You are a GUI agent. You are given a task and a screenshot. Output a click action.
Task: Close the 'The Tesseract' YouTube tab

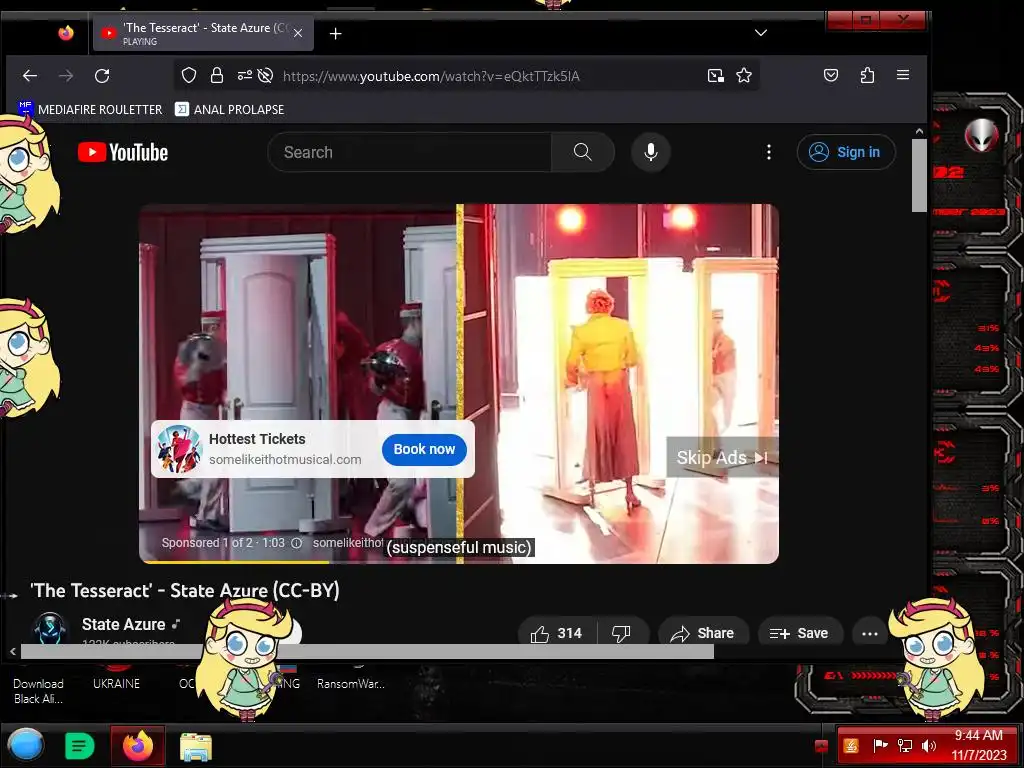pos(298,33)
